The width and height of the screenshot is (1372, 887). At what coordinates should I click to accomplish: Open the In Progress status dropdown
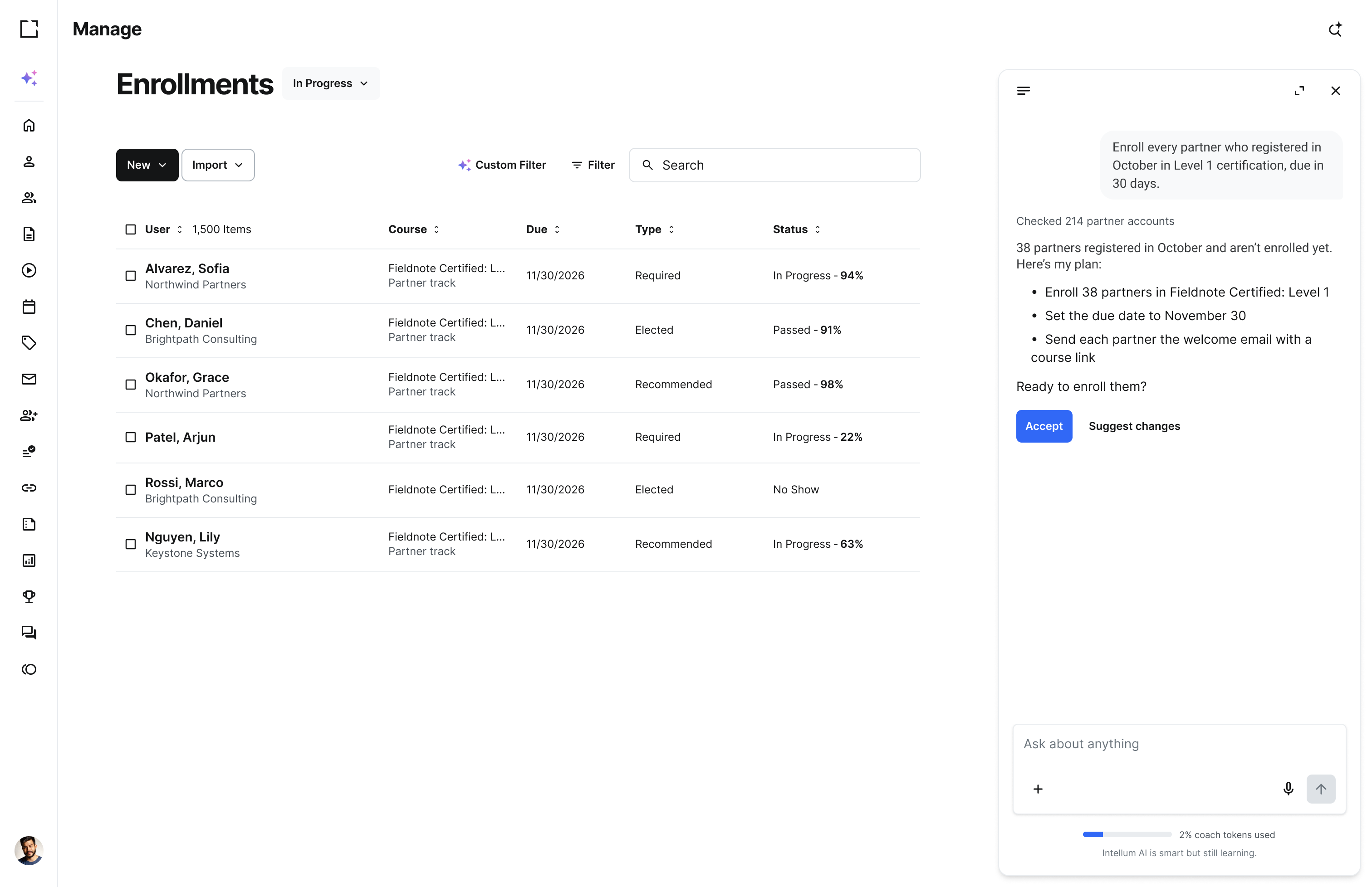point(331,83)
